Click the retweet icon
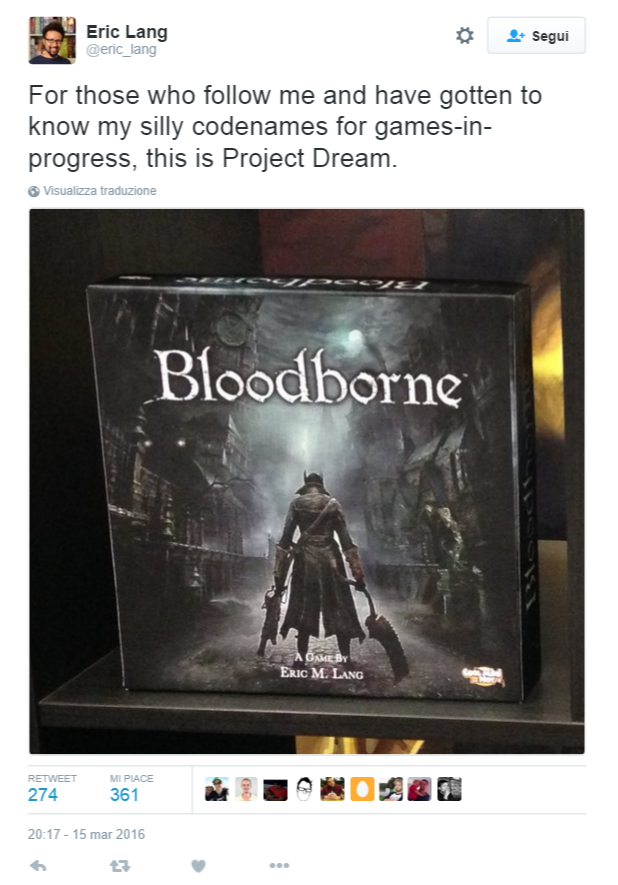 pos(120,865)
